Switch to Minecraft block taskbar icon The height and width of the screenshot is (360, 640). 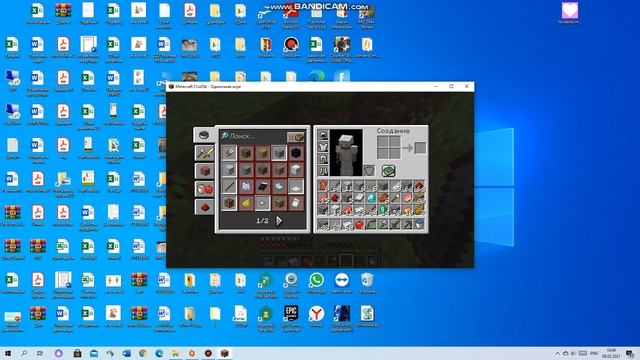224,353
